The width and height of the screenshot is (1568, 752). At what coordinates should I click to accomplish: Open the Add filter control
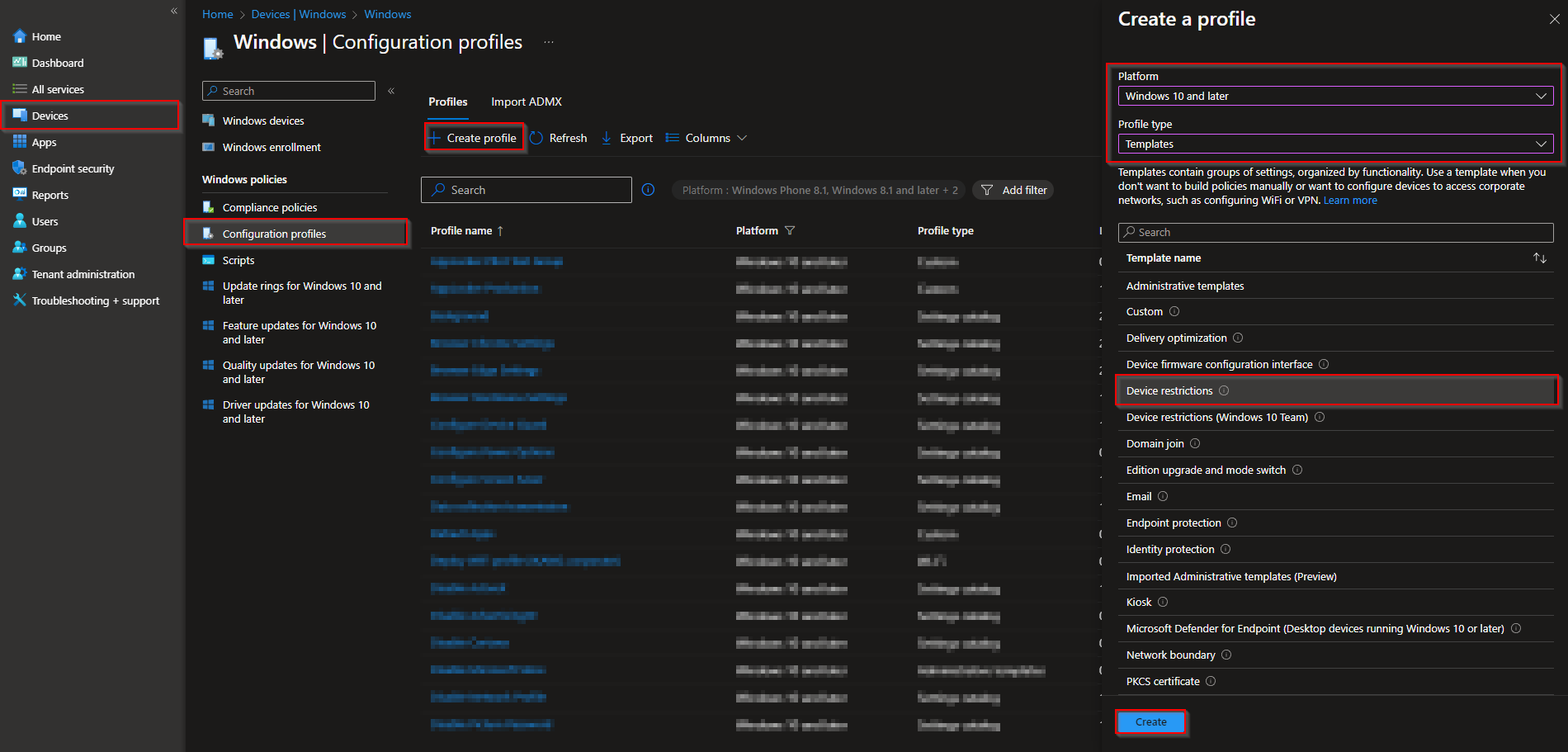coord(1013,189)
